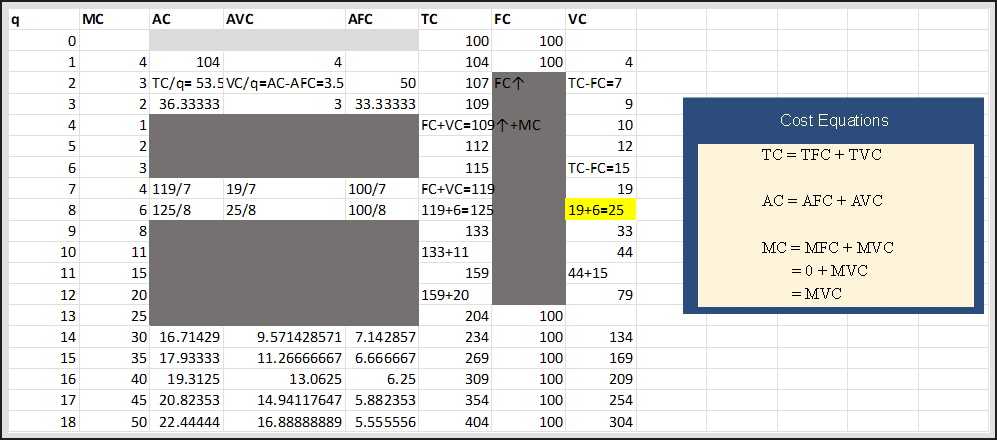997x440 pixels.
Task: Click the Cost Equations title
Action: point(834,120)
